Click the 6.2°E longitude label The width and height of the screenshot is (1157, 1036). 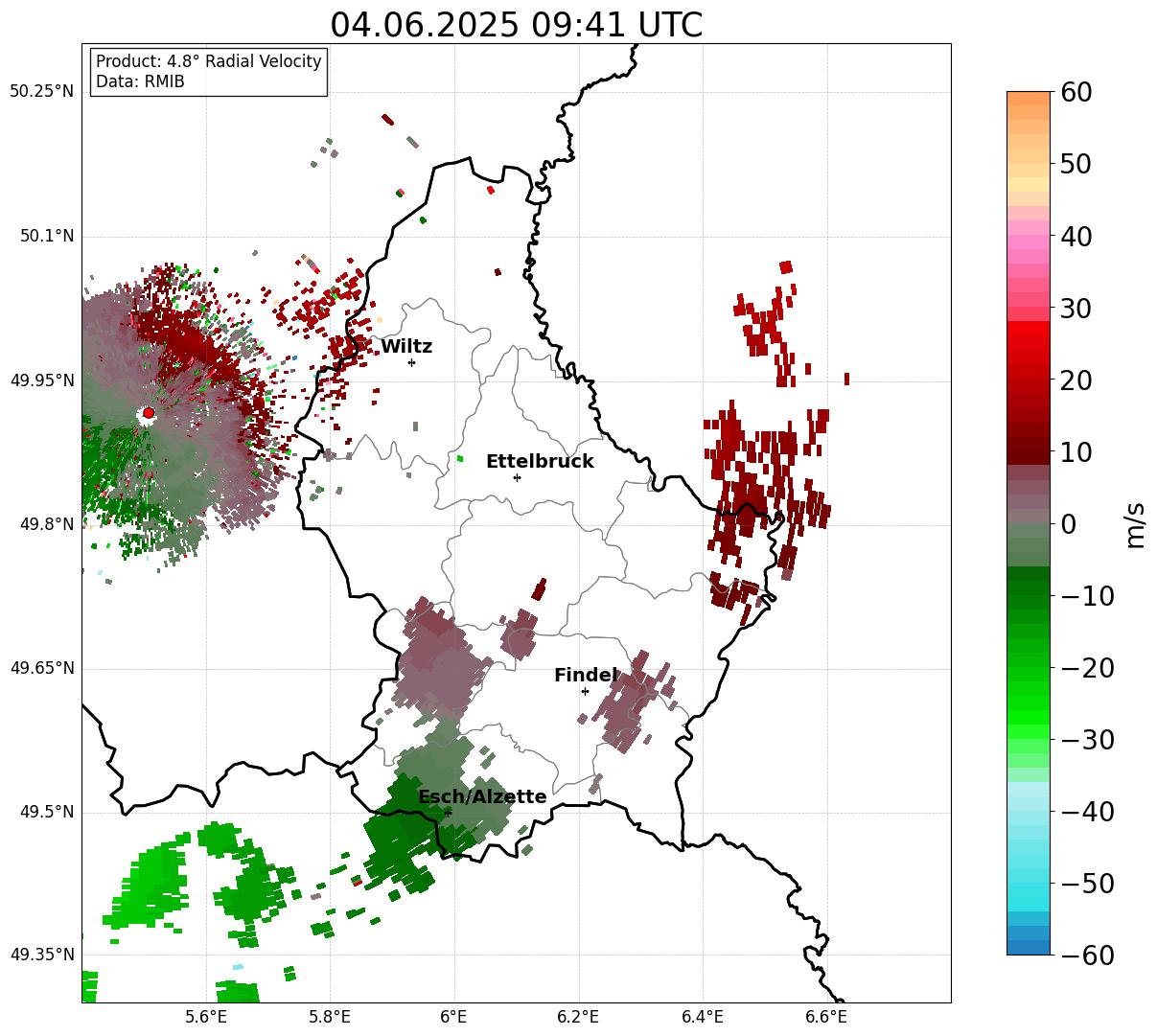pyautogui.click(x=578, y=1017)
